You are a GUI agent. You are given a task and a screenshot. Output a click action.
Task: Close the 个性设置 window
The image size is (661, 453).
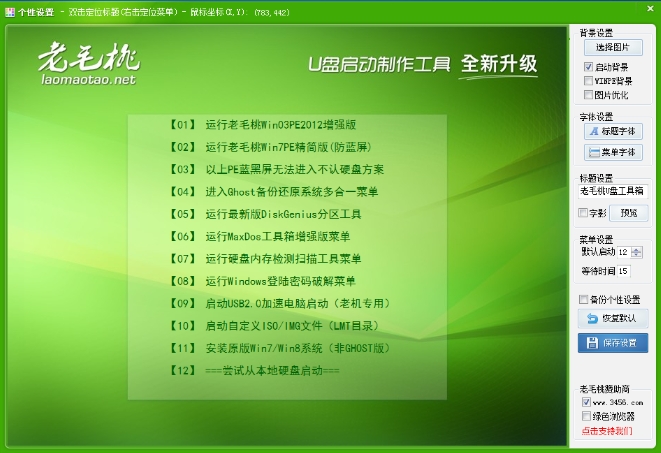(650, 8)
